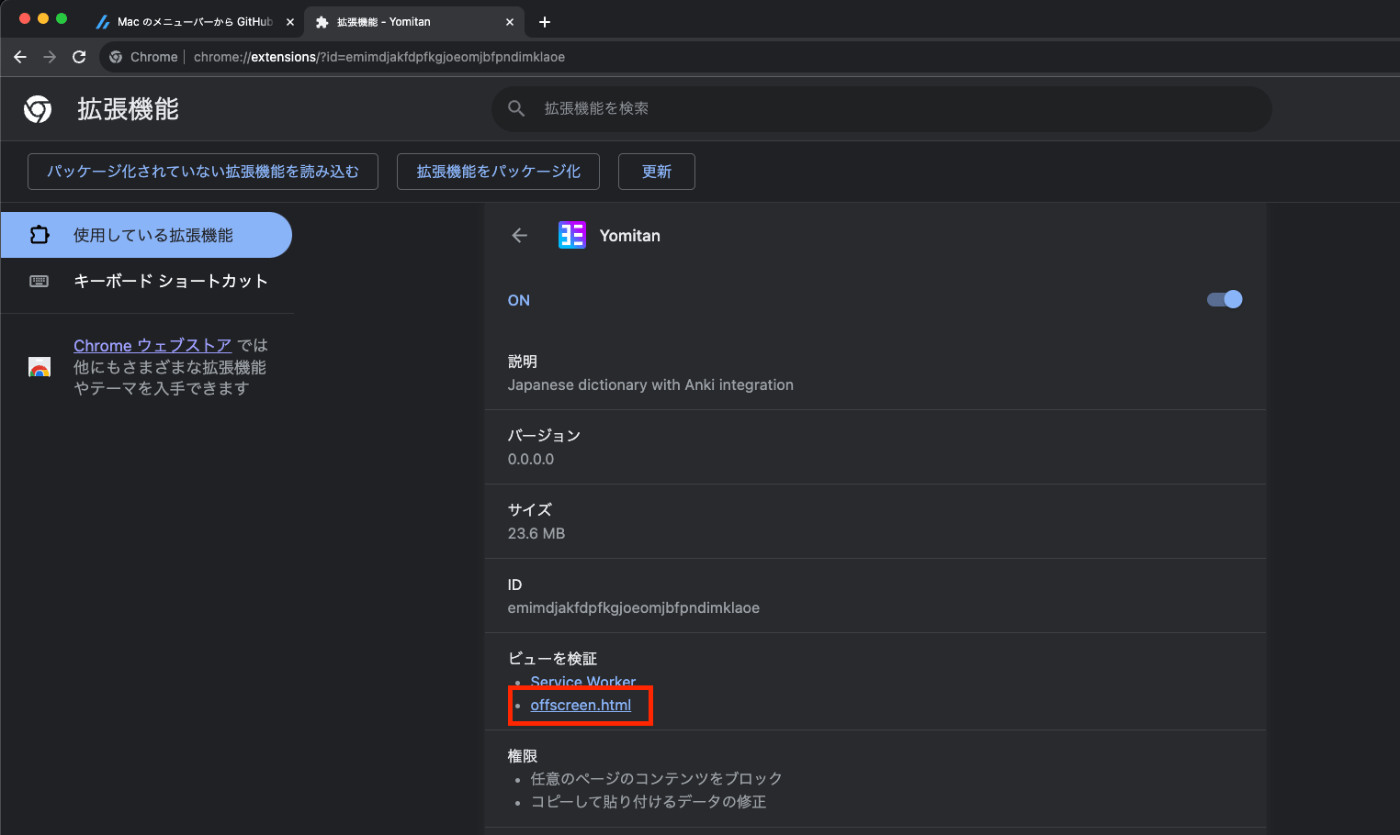Click the size value 23.6 MB
The image size is (1400, 835).
[x=536, y=533]
